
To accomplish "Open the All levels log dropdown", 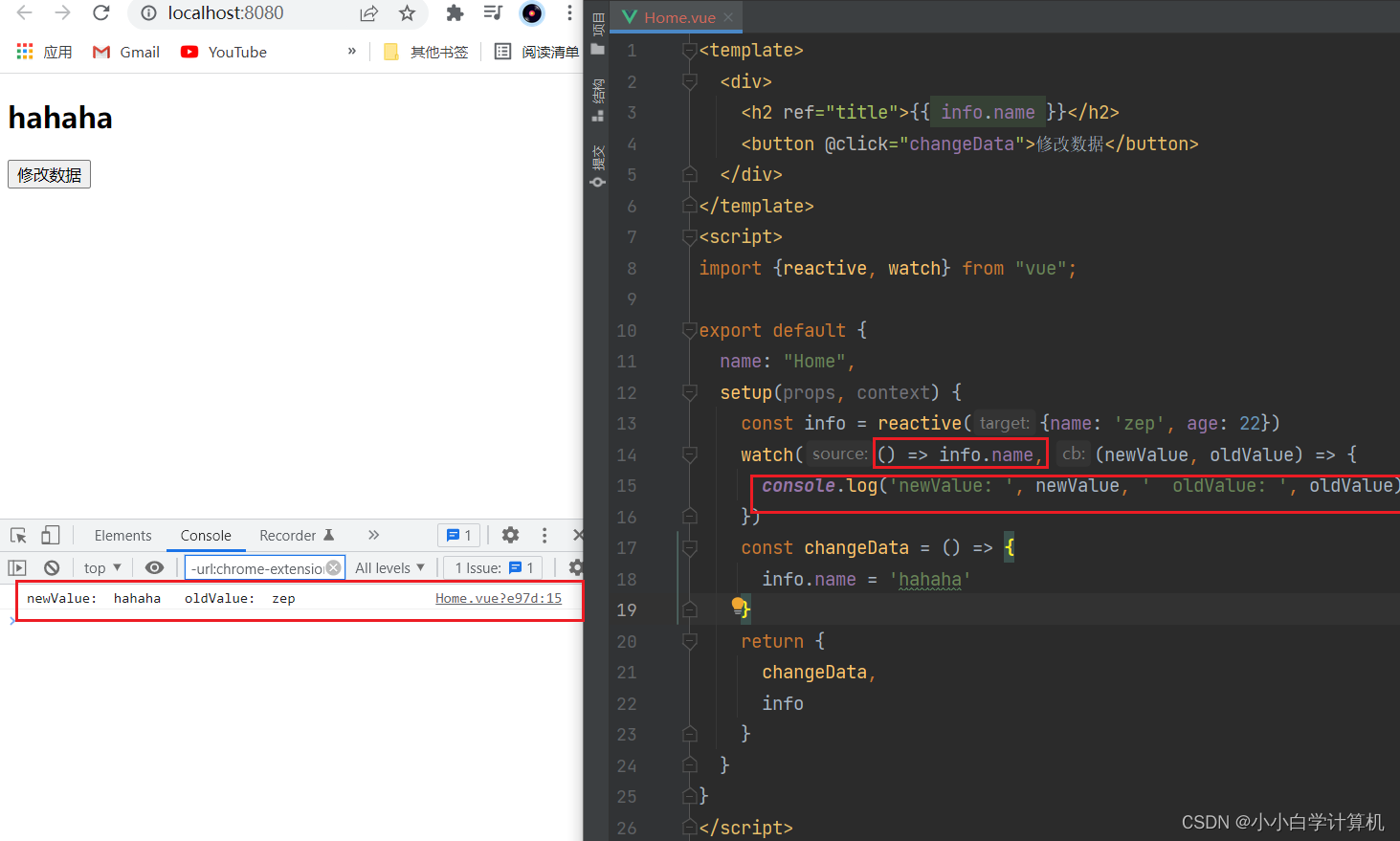I will 389,568.
